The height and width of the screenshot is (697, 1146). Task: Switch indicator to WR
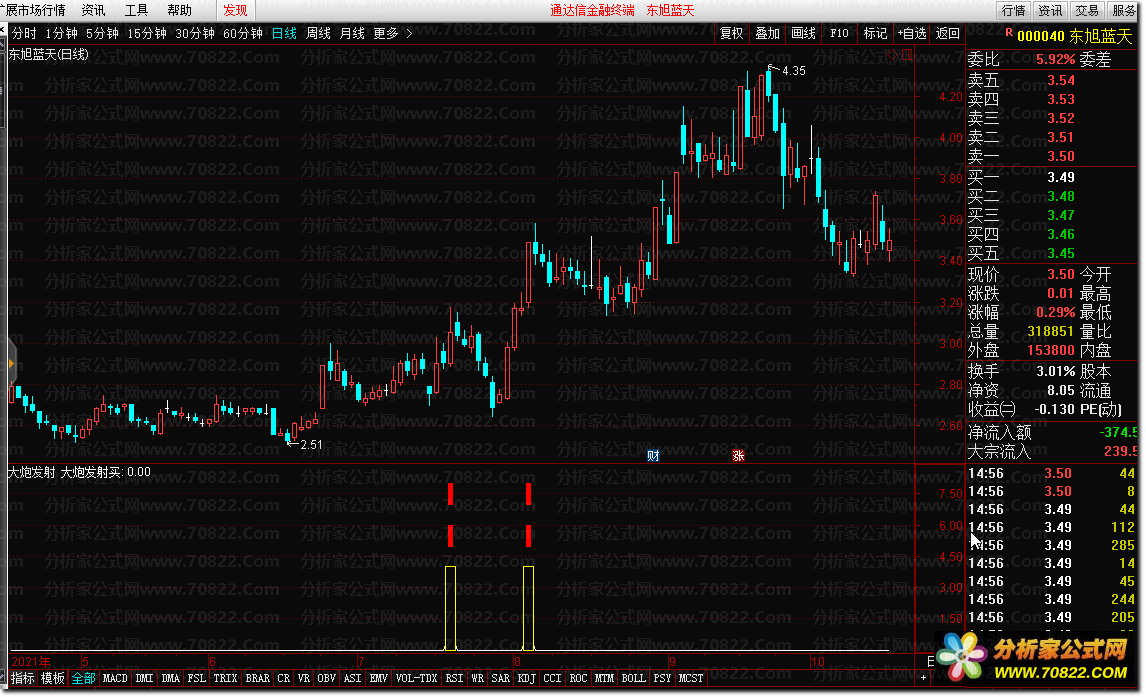pos(477,678)
